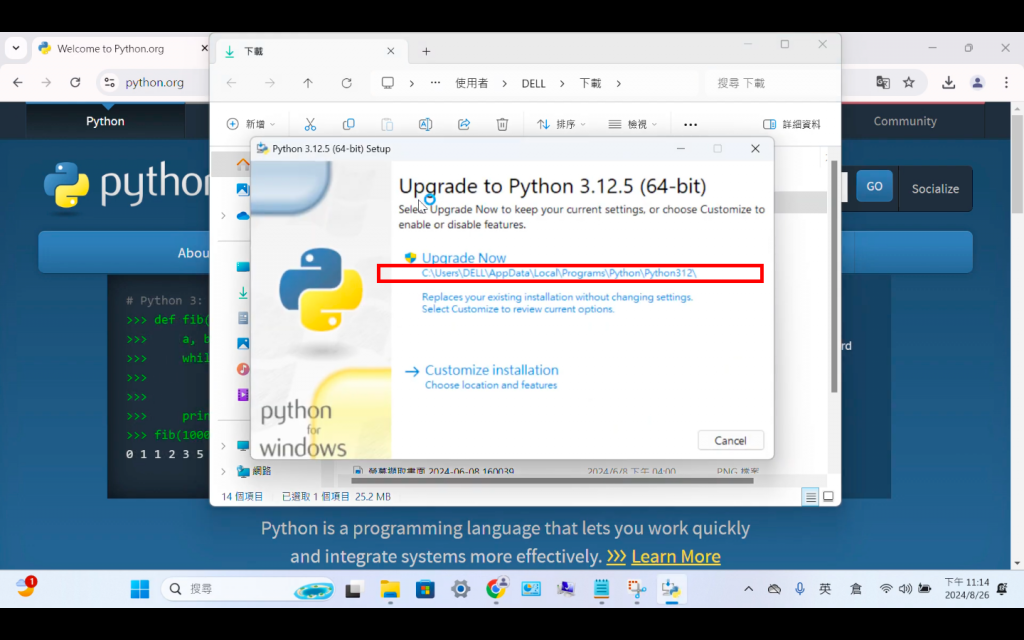Expand the 網路 network tree node
1024x640 pixels.
point(223,471)
